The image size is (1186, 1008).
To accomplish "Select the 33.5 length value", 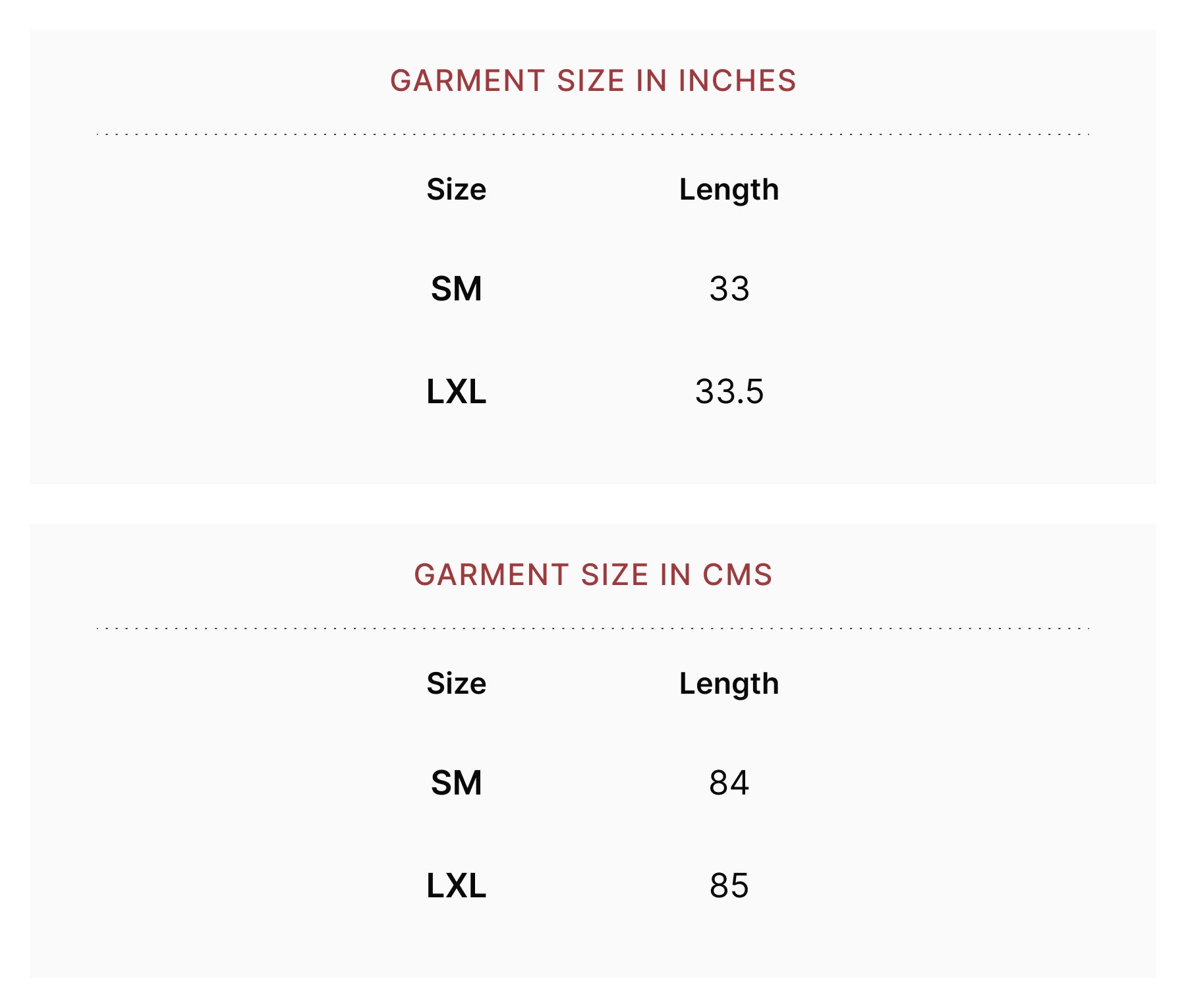I will (729, 391).
